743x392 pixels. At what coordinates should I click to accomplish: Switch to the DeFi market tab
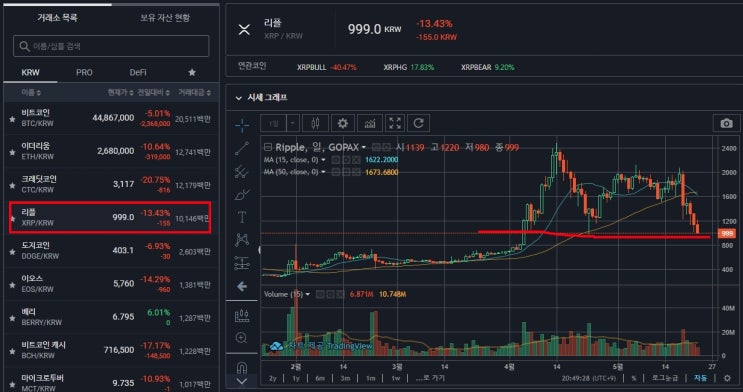point(138,73)
